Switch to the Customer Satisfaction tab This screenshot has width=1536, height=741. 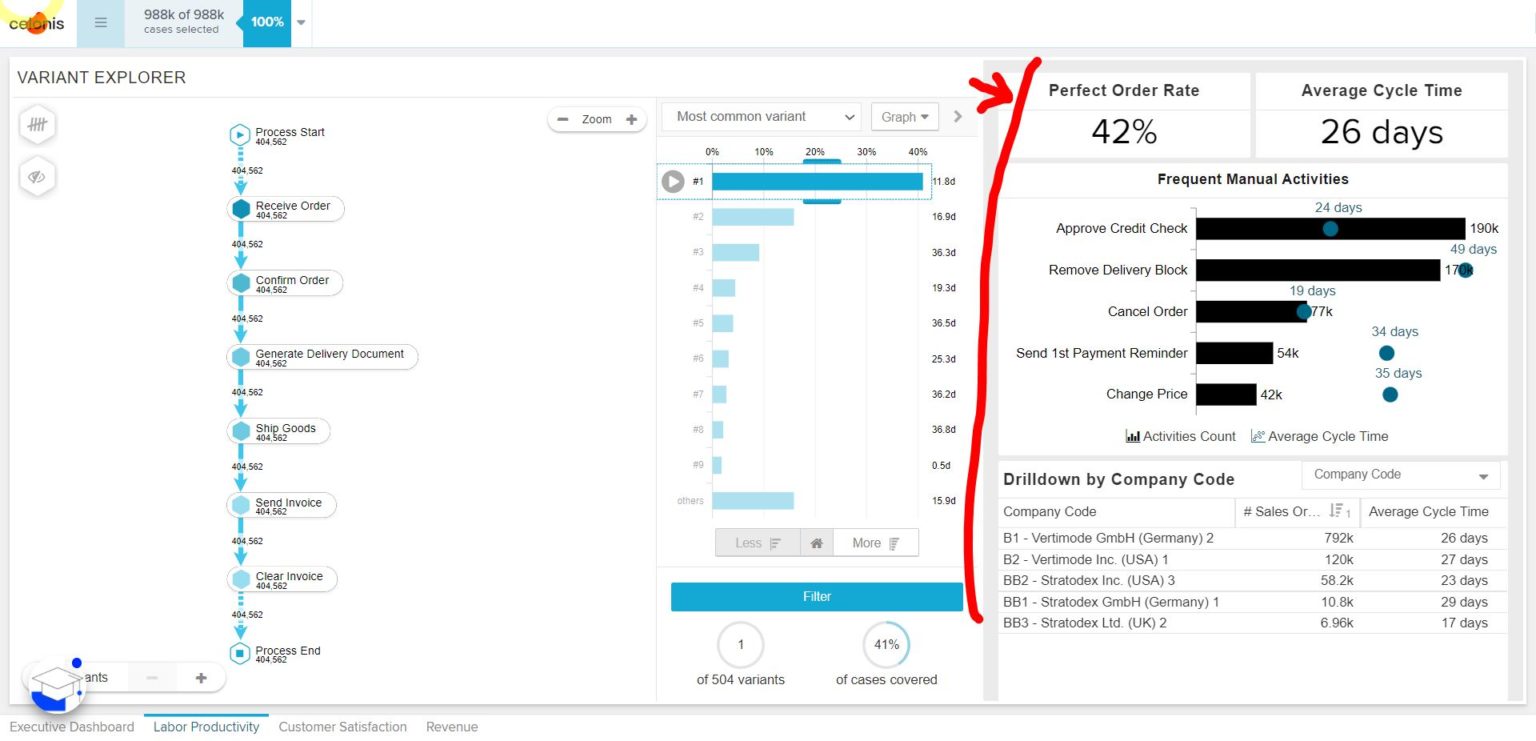[x=342, y=727]
